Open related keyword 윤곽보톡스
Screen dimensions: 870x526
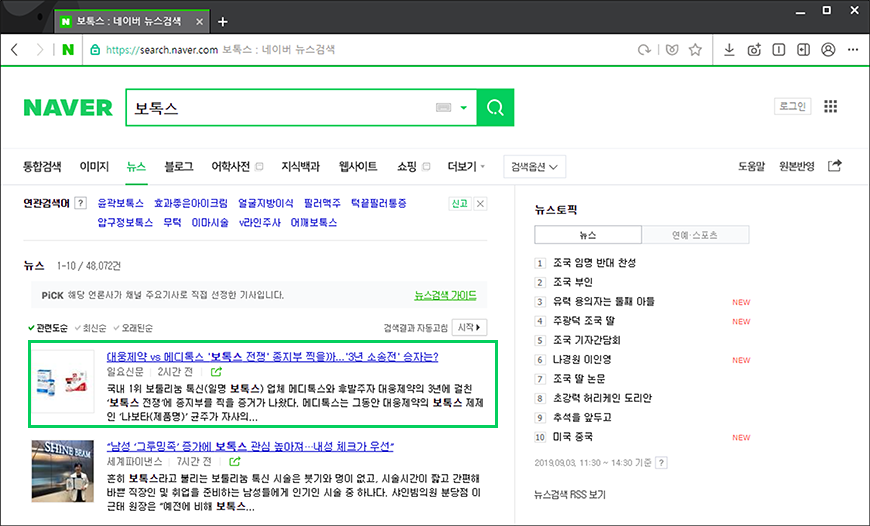pyautogui.click(x=120, y=204)
